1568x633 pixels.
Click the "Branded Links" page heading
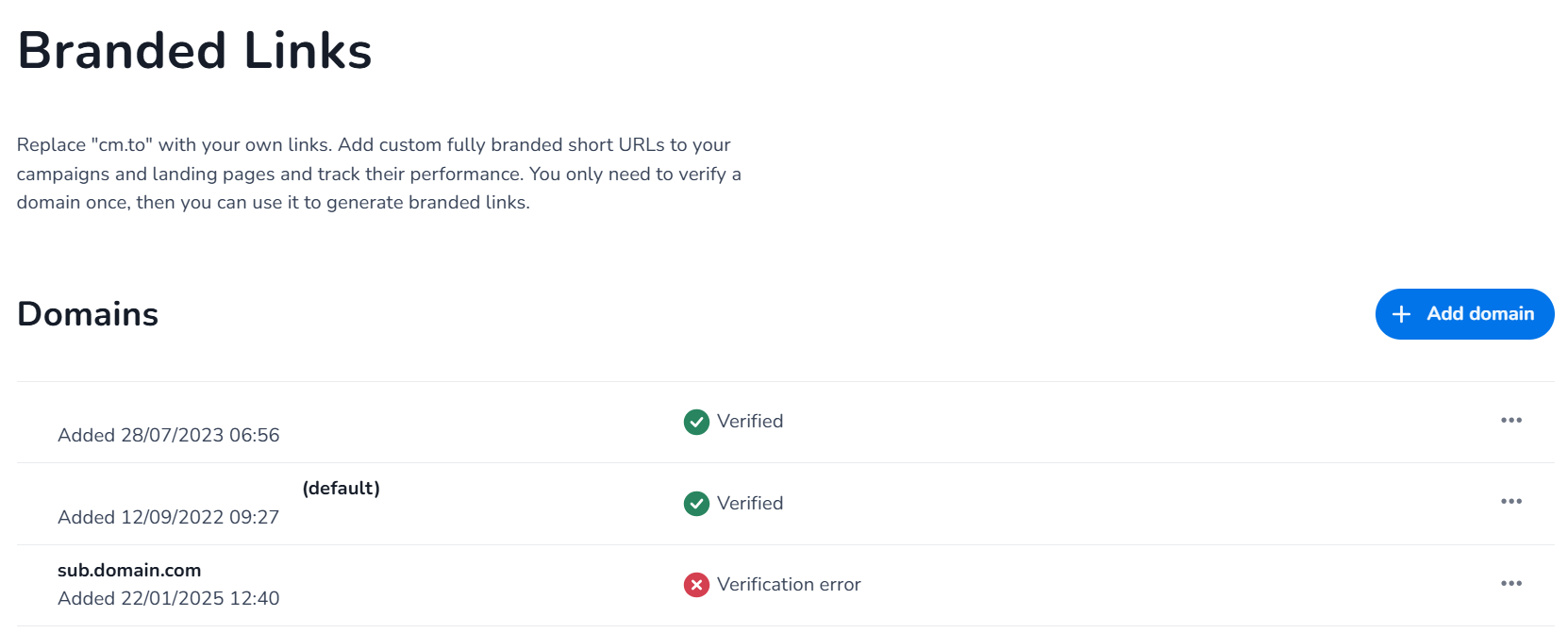[194, 51]
